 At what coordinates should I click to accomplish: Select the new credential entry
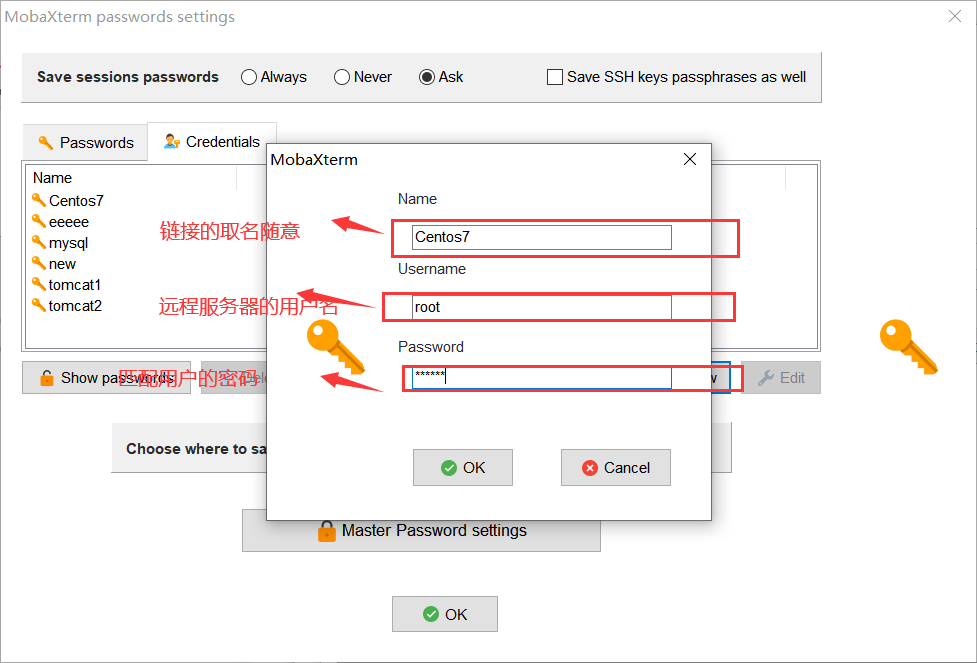(x=63, y=263)
